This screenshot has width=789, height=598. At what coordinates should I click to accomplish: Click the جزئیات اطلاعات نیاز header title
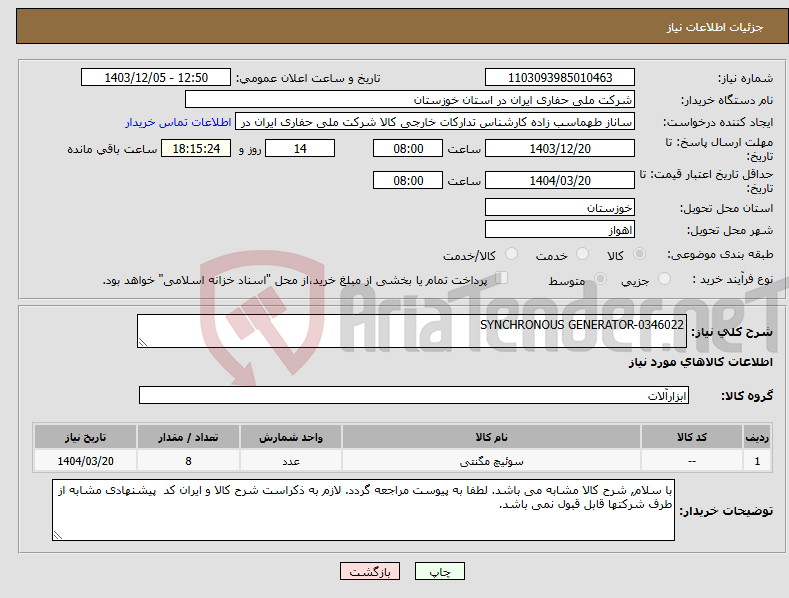click(x=715, y=27)
